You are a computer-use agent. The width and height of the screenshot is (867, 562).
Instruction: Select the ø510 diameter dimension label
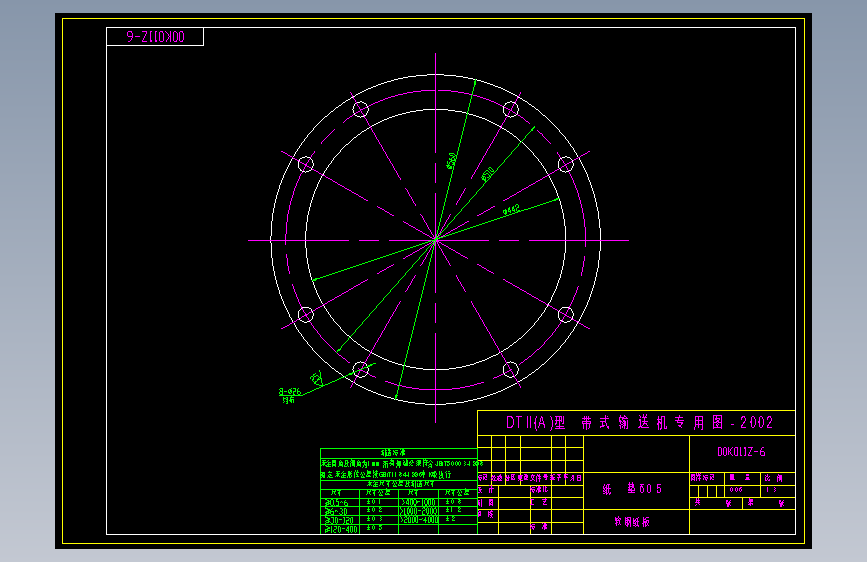pos(488,174)
